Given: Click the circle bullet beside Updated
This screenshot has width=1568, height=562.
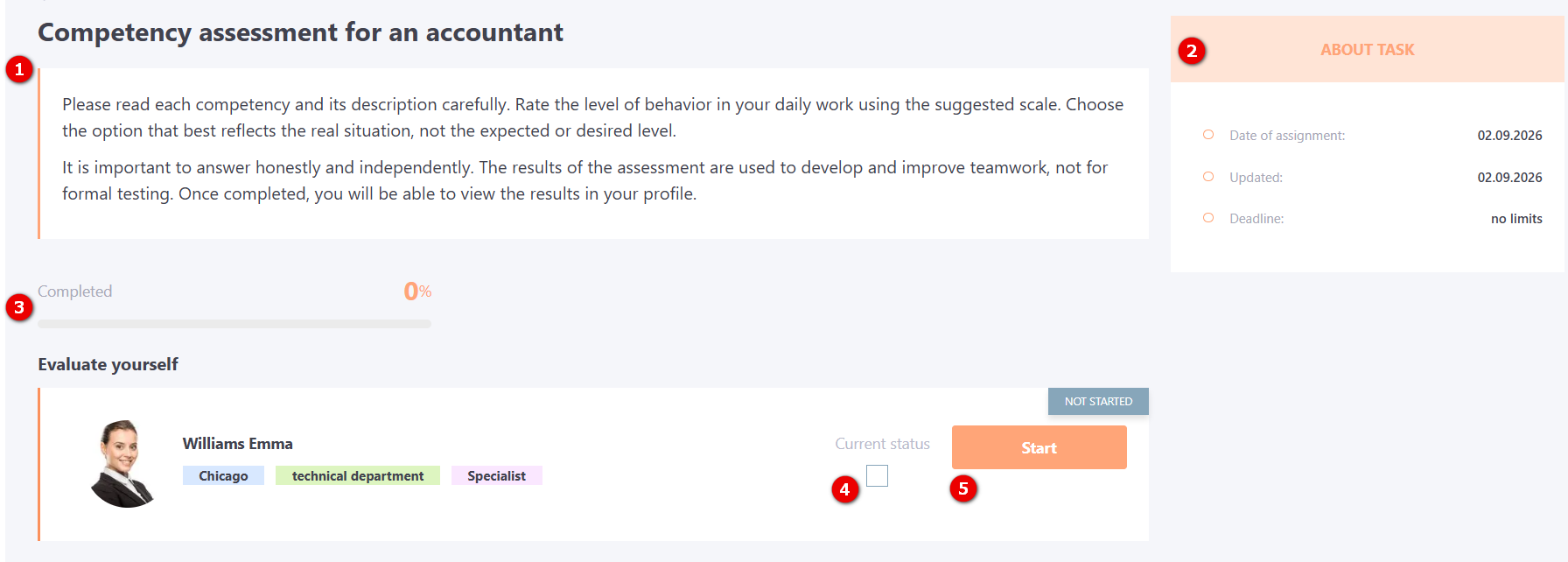Looking at the screenshot, I should click(x=1208, y=177).
